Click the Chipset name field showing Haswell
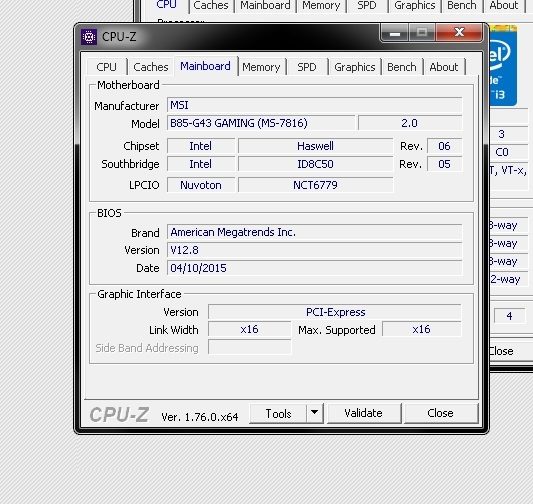Image resolution: width=533 pixels, height=504 pixels. [x=315, y=146]
